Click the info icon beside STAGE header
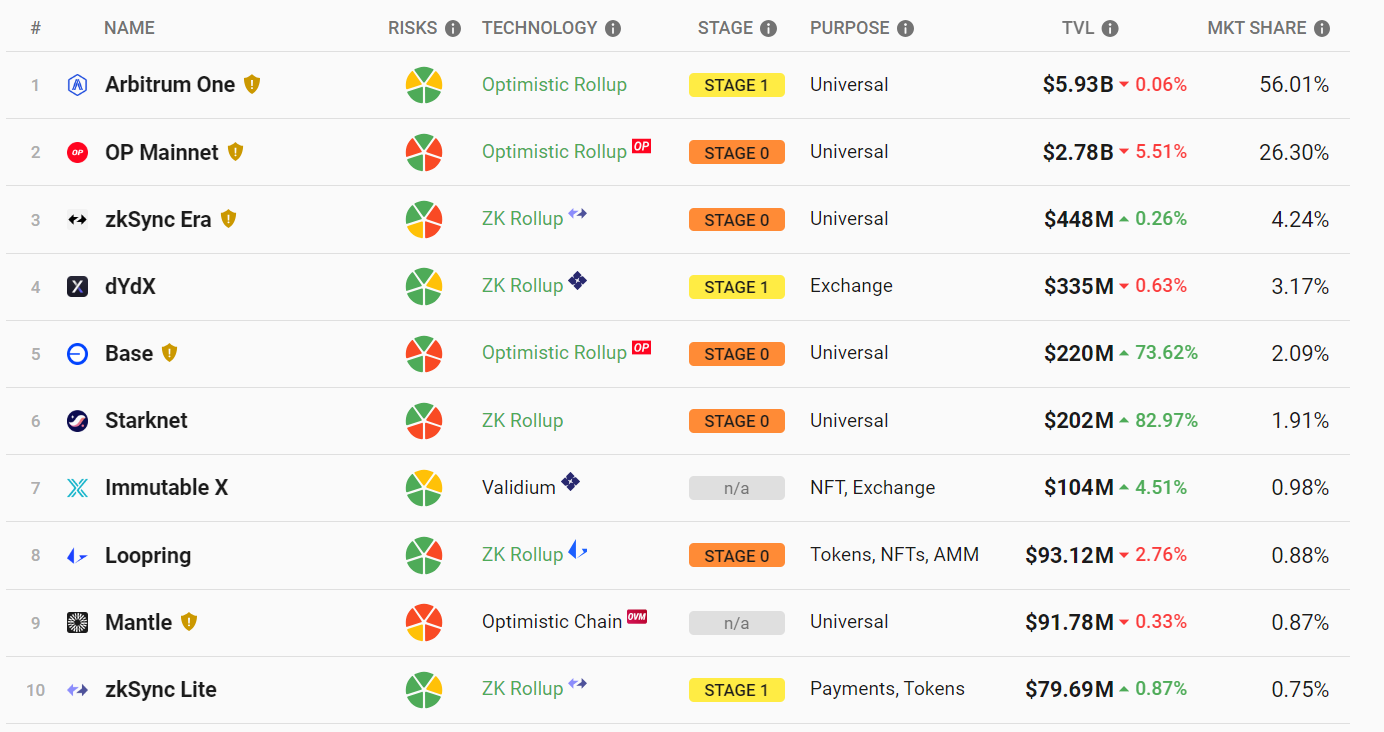The width and height of the screenshot is (1384, 732). [x=768, y=29]
